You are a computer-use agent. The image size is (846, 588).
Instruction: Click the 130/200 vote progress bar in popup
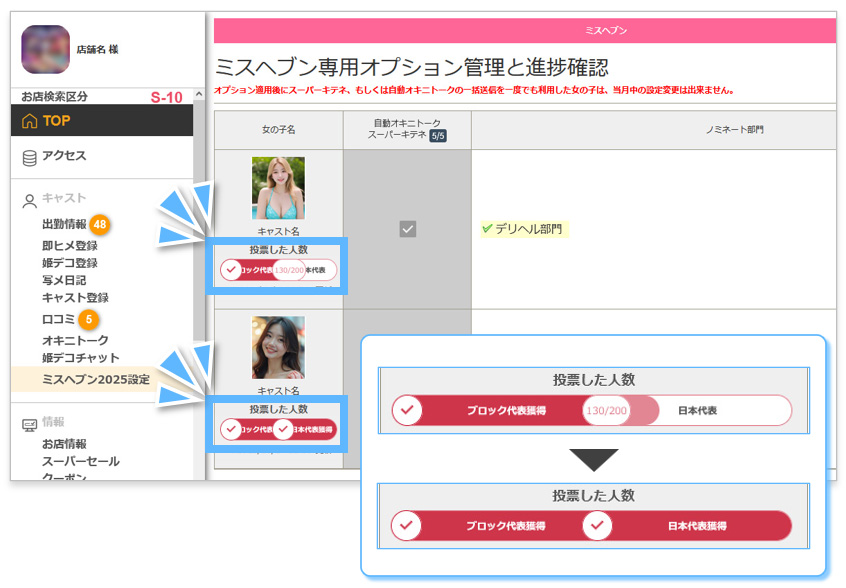point(606,411)
